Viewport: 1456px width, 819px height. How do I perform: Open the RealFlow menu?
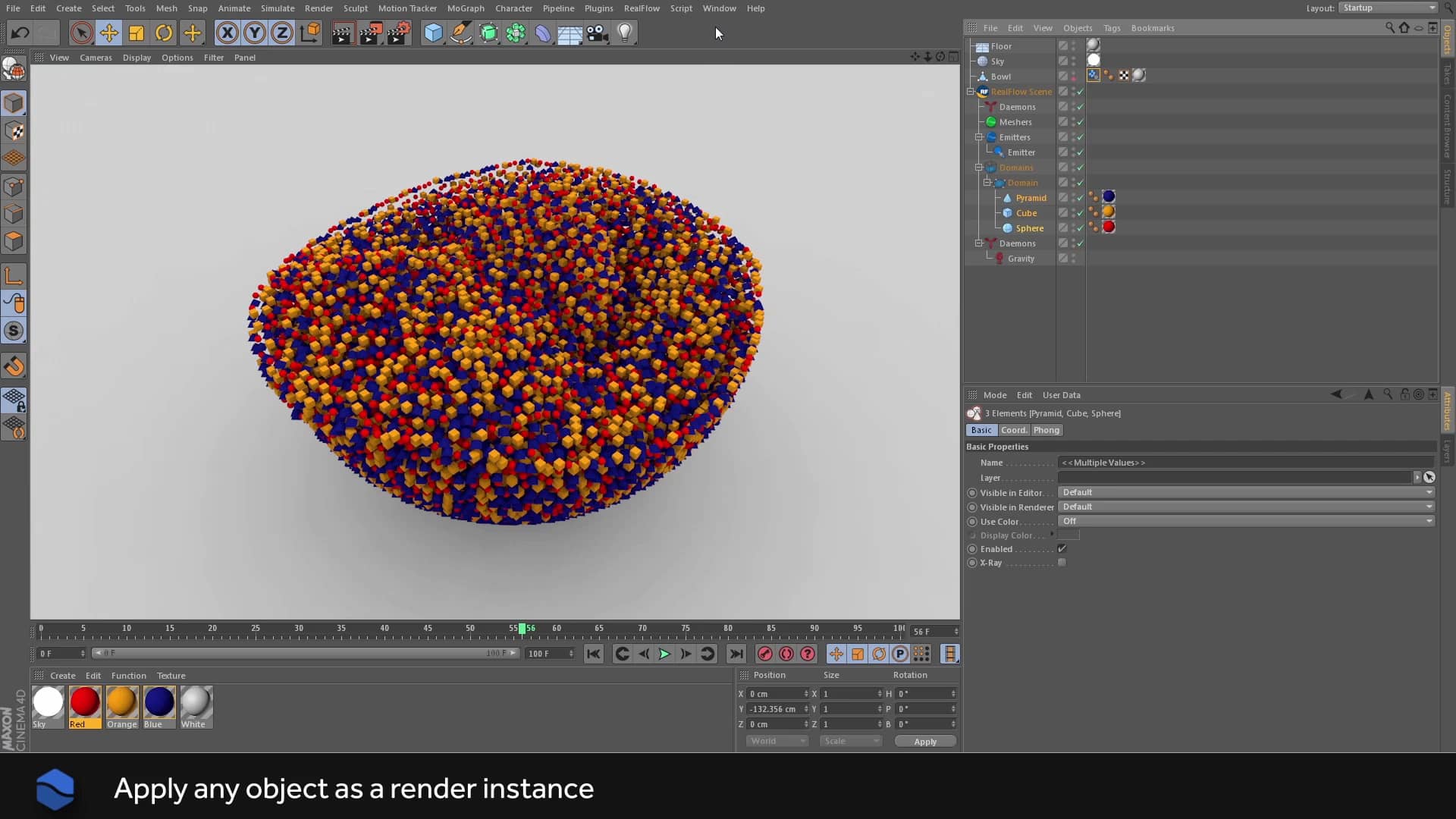pyautogui.click(x=642, y=8)
